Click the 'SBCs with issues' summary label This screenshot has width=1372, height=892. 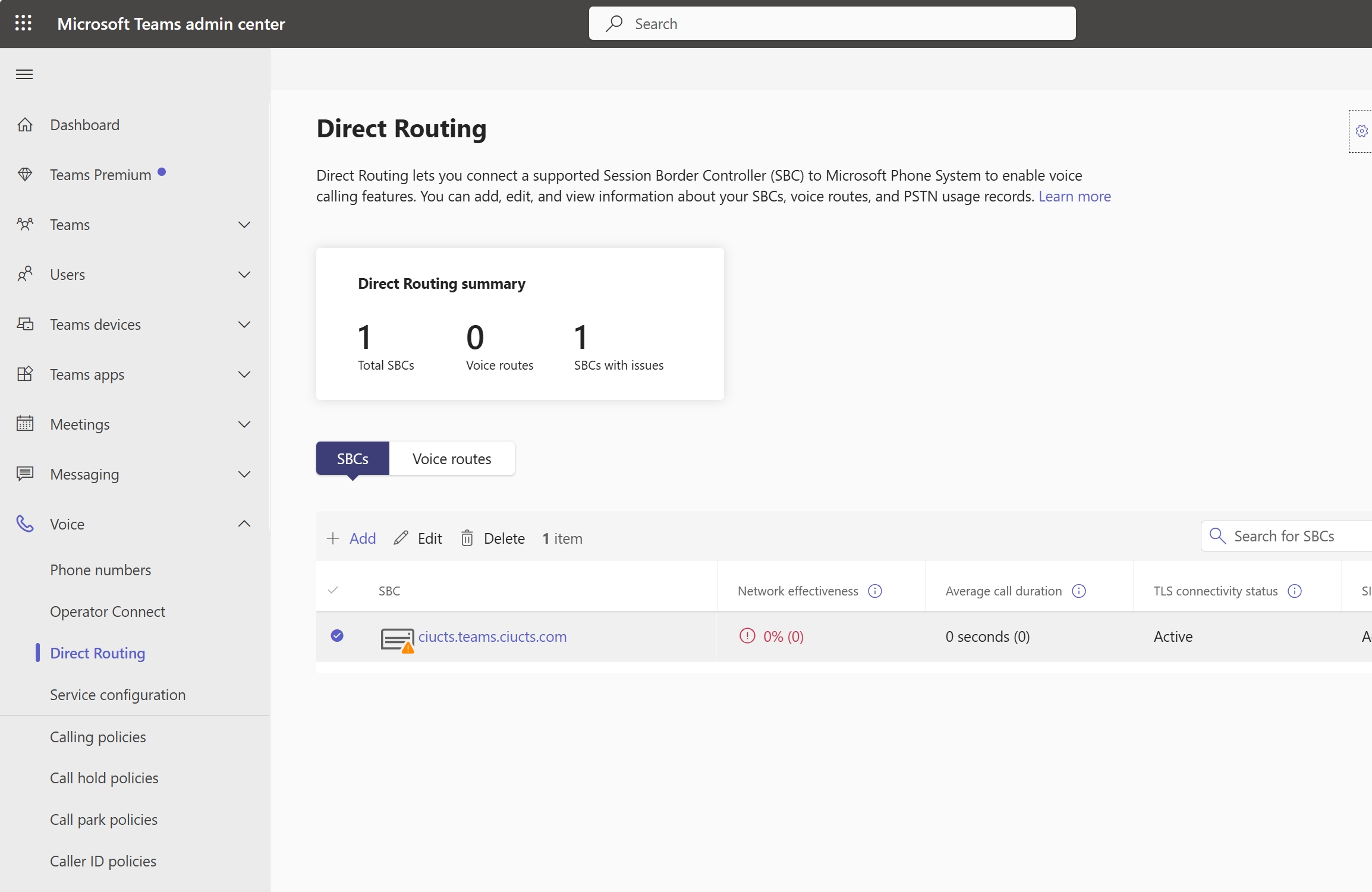[x=619, y=365]
